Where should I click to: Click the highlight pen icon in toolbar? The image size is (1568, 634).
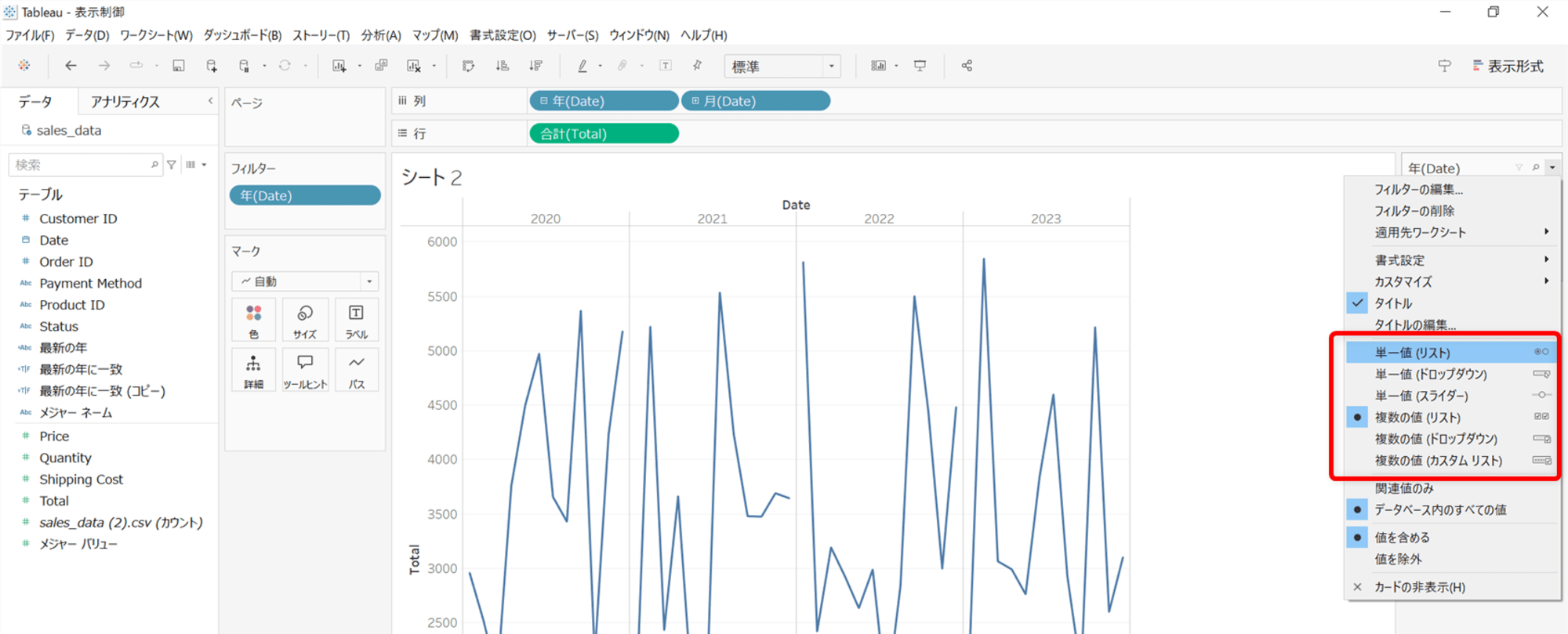[582, 66]
